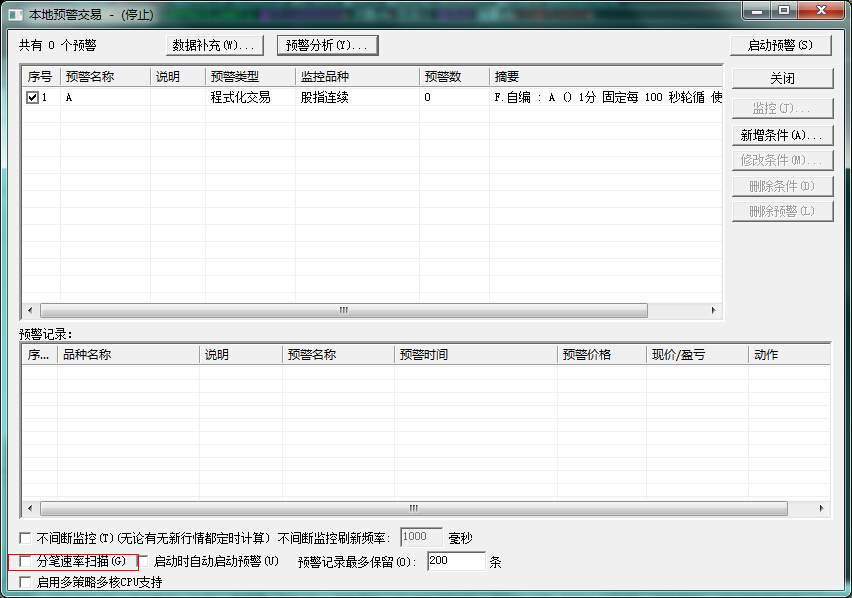Start alerts with 启动预警(S) button
Screen dimensions: 852x598
(x=781, y=45)
